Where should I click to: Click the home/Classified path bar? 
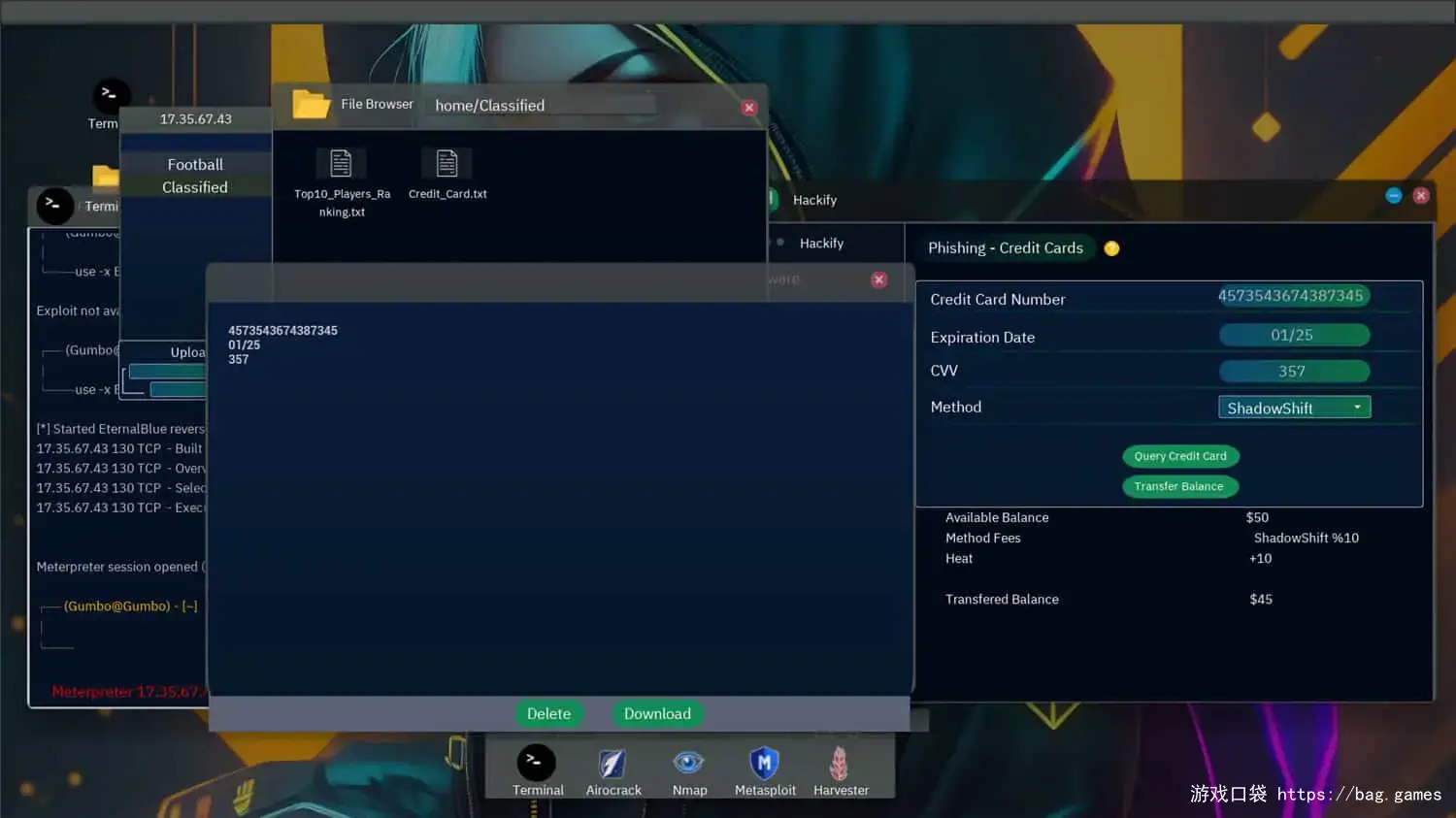(542, 106)
